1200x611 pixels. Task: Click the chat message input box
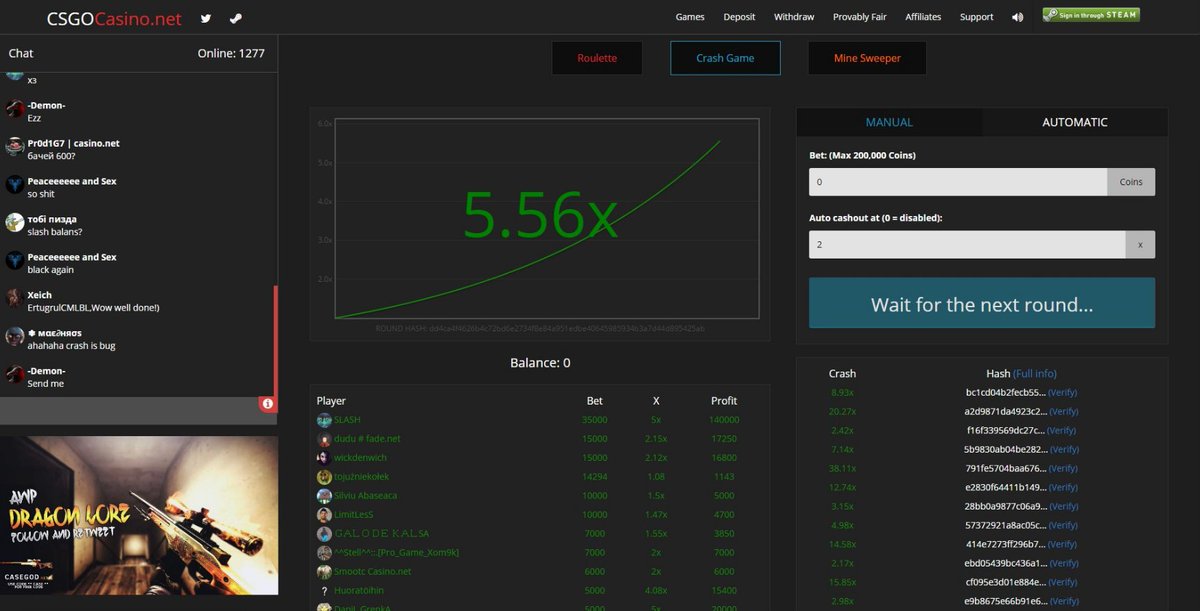(130, 410)
